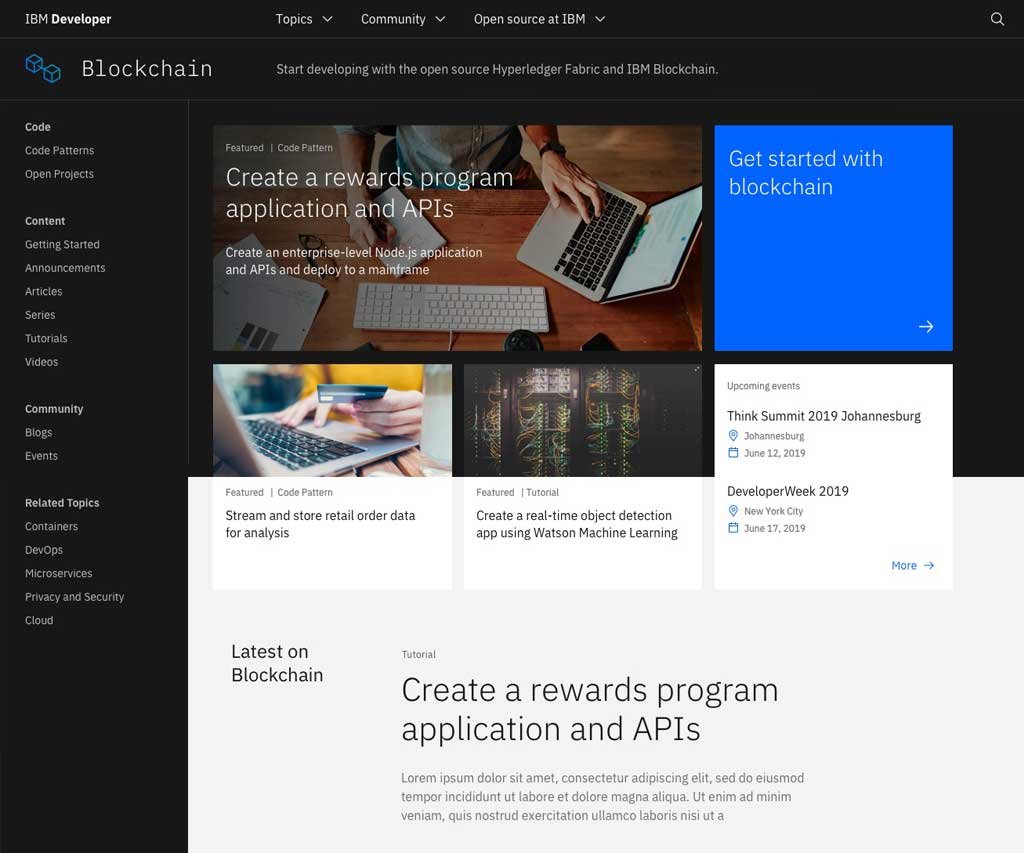
Task: Click the search magnifier icon
Action: point(997,19)
